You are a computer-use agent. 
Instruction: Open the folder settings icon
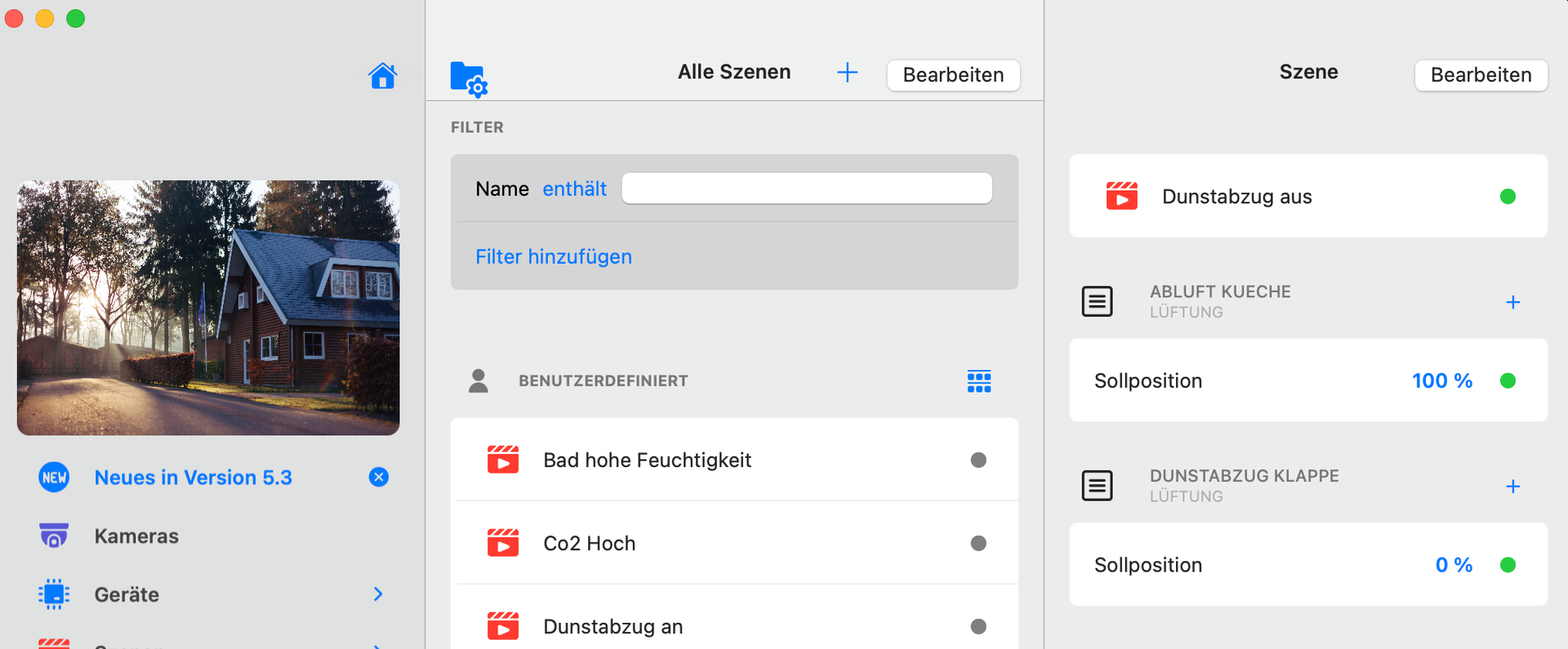click(x=469, y=79)
